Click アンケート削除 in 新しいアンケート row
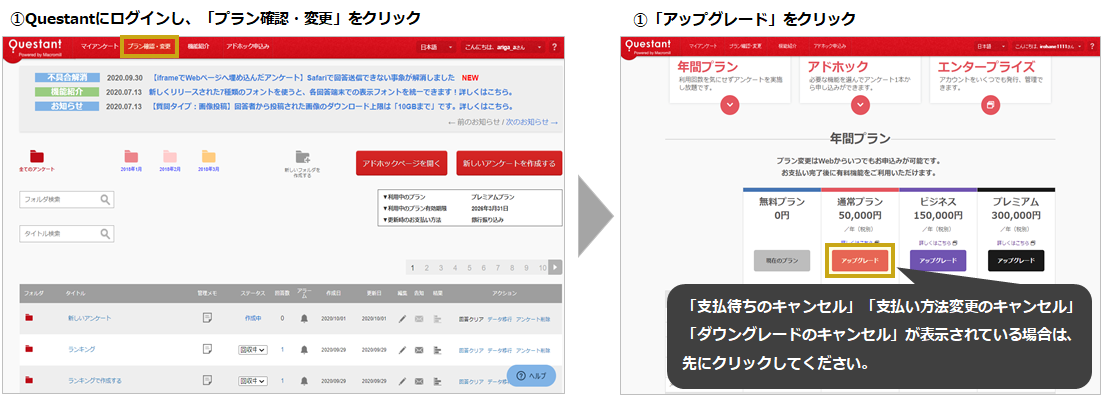 [533, 319]
